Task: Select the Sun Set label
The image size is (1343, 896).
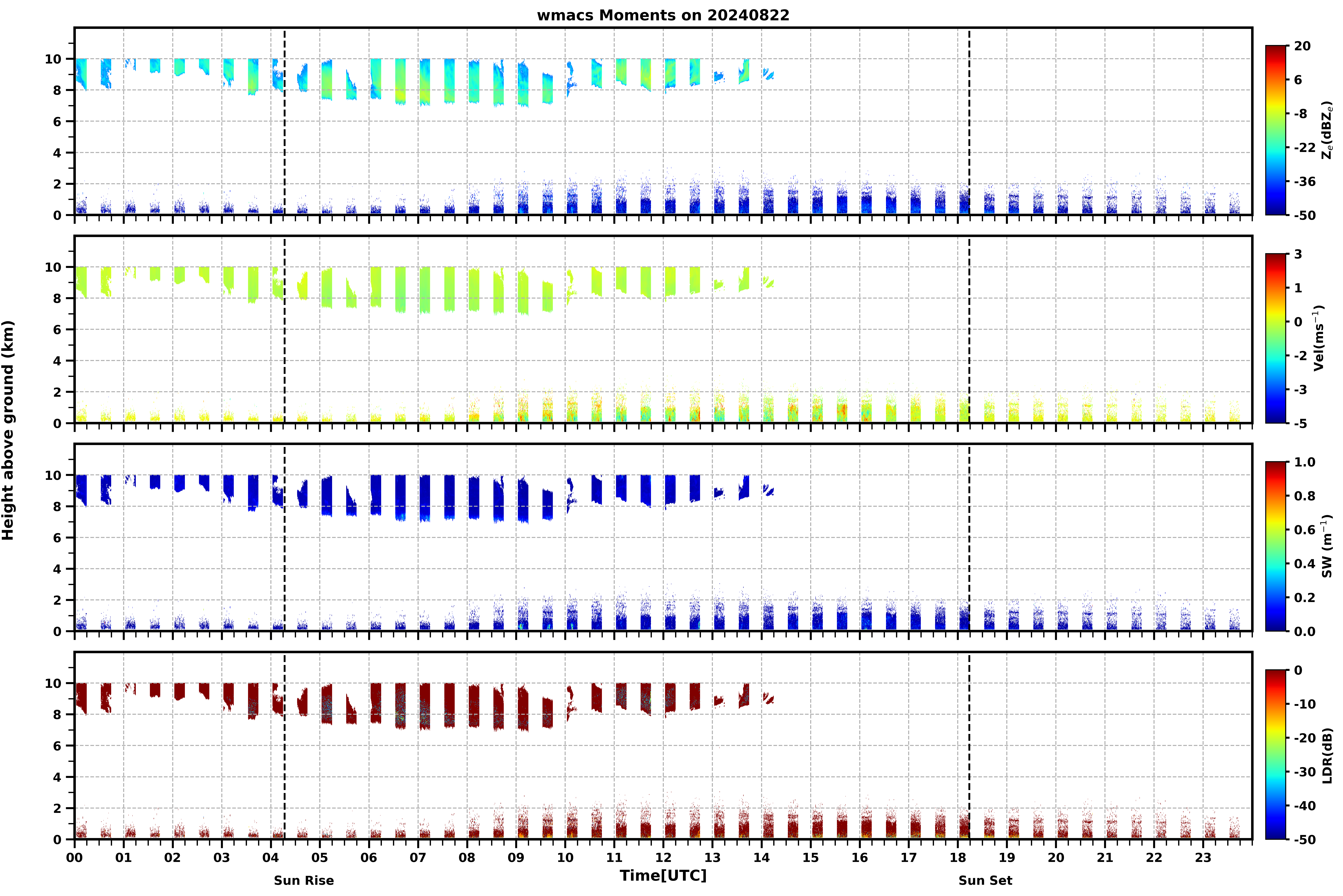Action: coord(985,881)
